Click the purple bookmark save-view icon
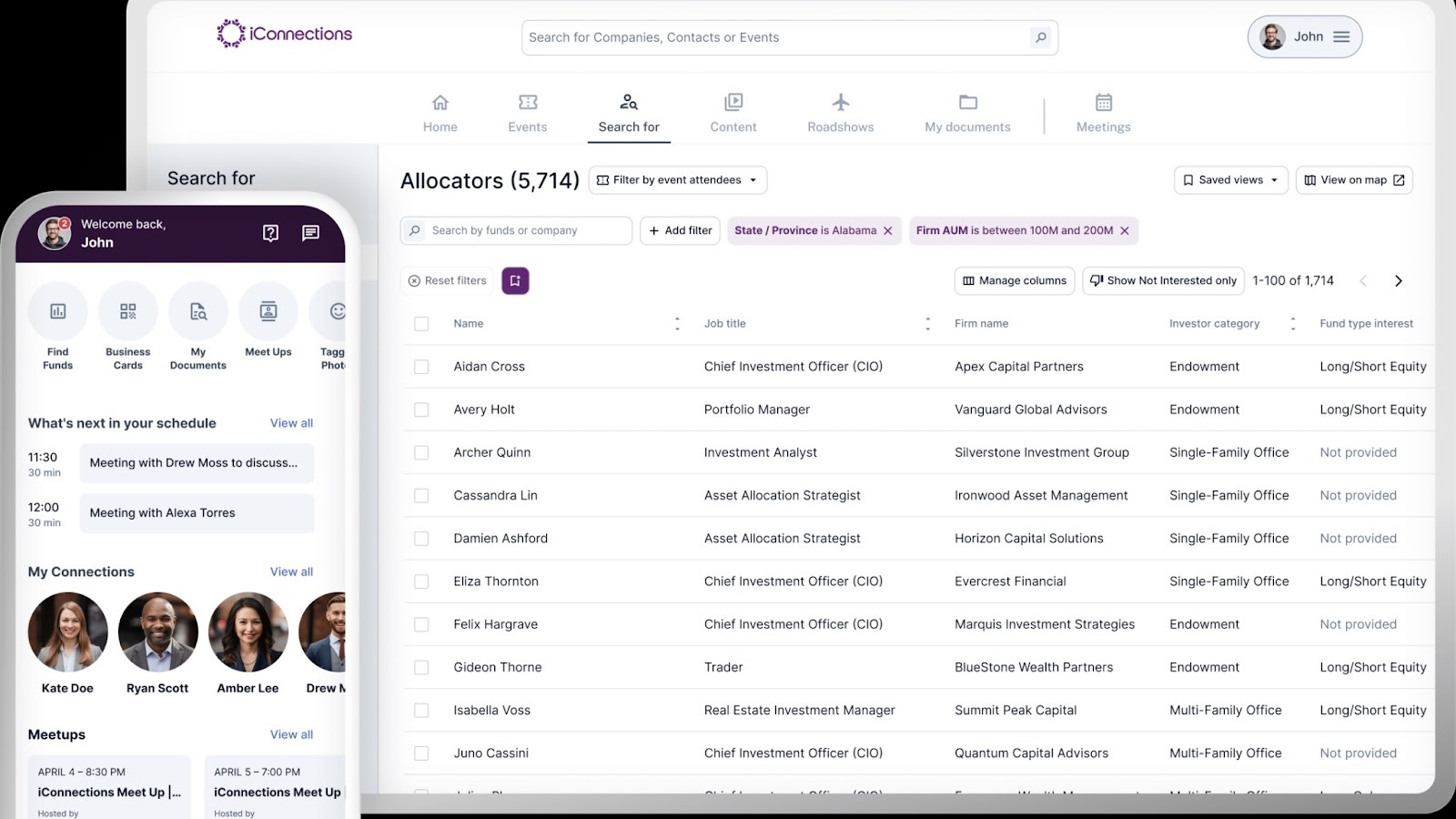 click(x=515, y=280)
